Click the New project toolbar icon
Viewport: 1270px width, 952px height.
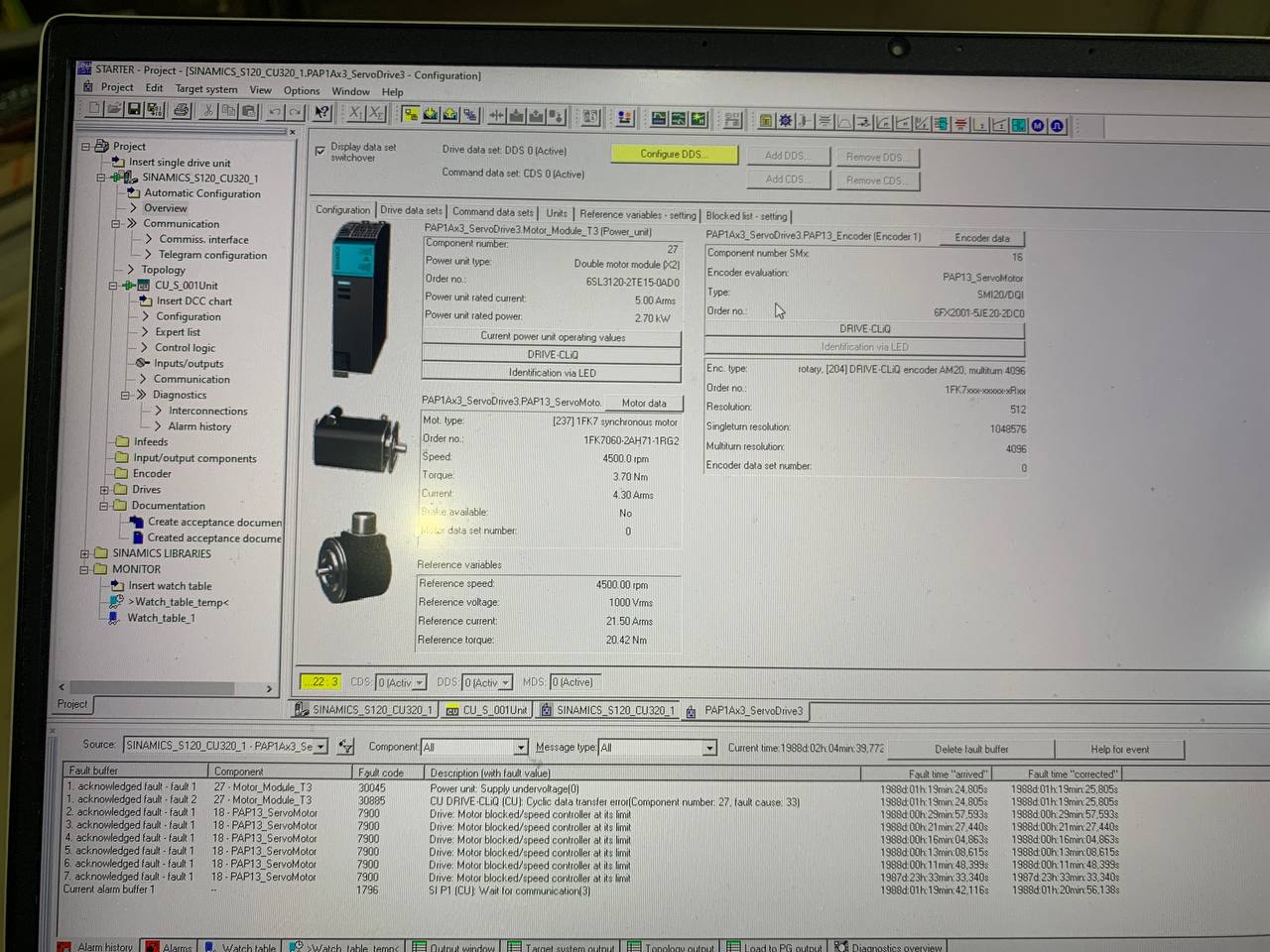[94, 109]
